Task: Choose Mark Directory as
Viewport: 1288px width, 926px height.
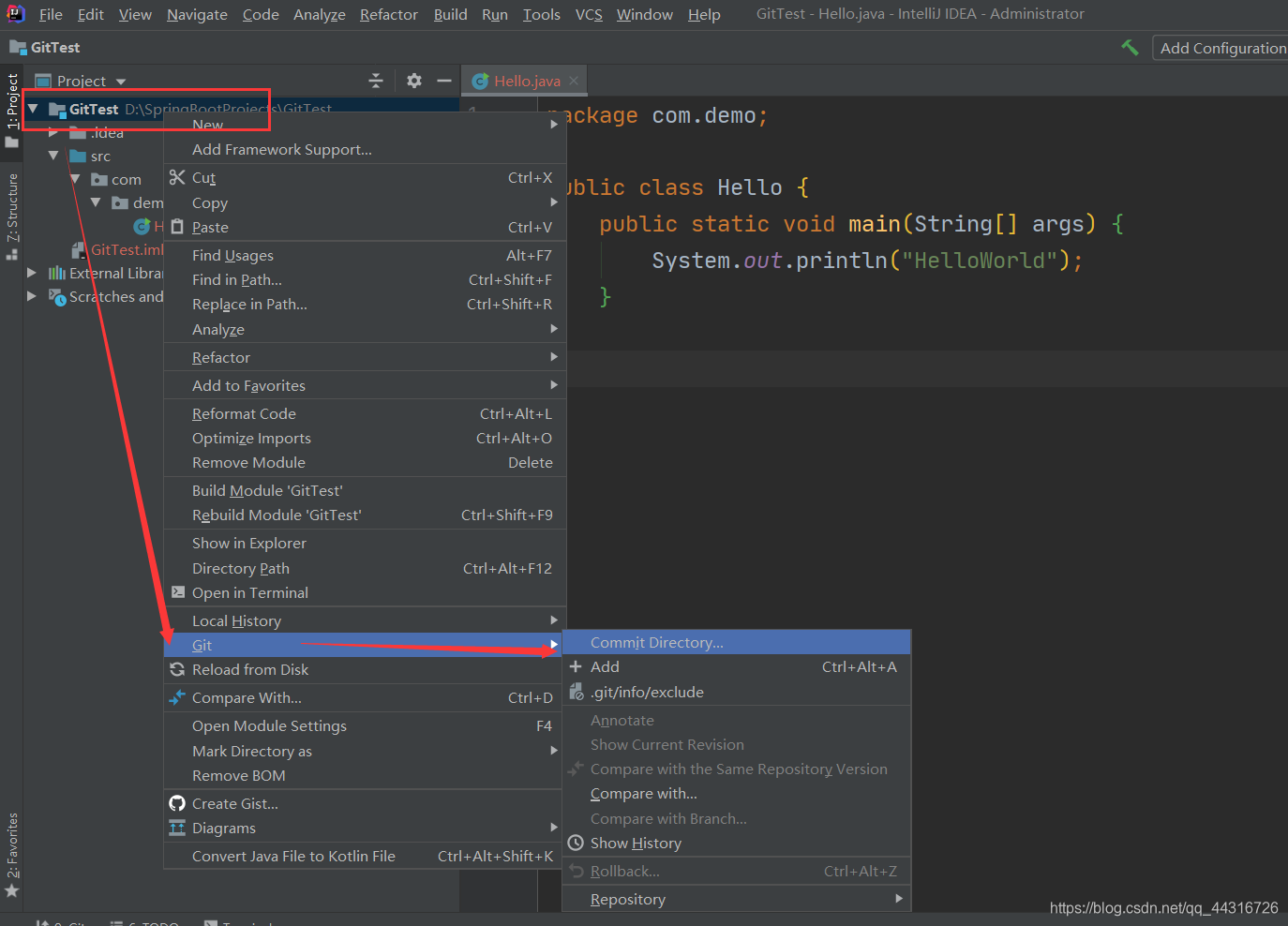Action: tap(365, 751)
